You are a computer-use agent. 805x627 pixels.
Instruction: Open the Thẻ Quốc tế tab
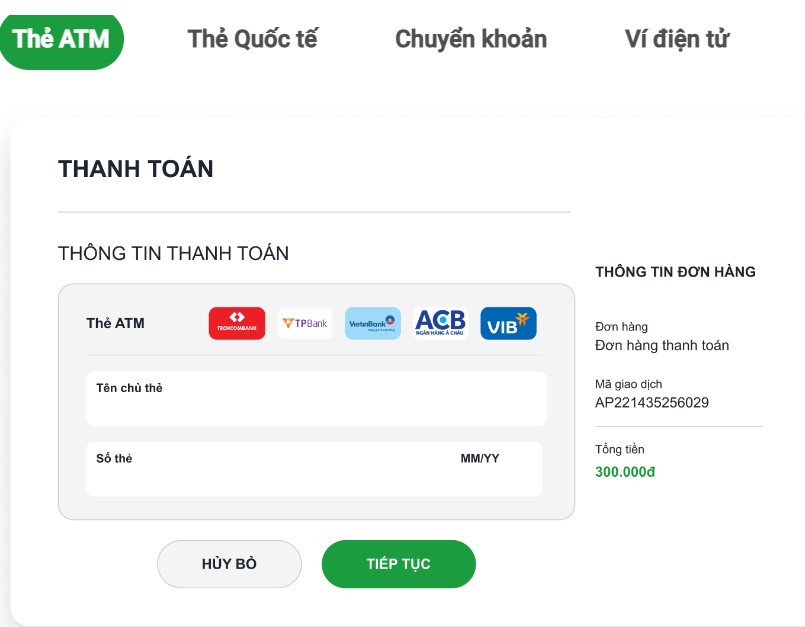[x=253, y=40]
